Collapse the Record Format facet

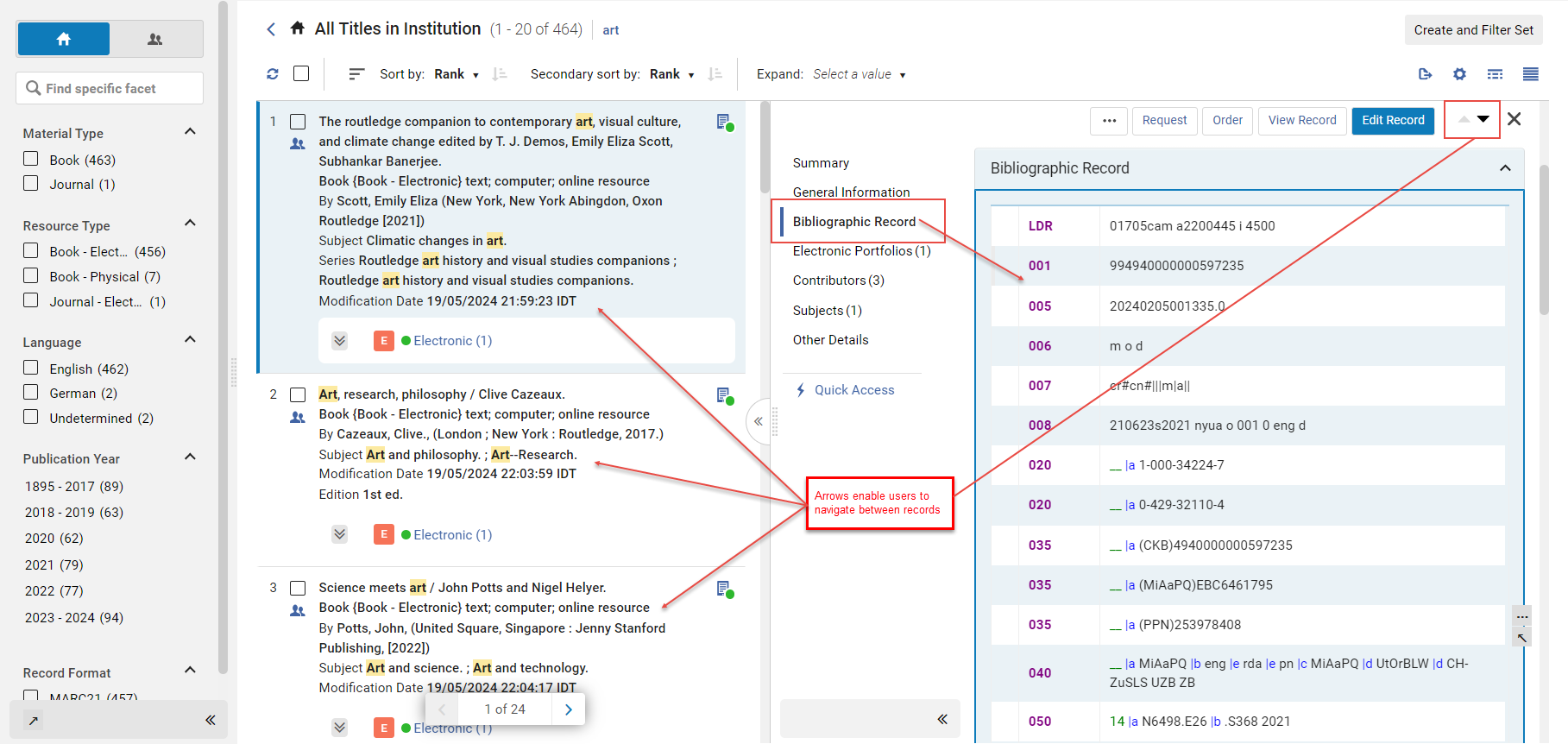coord(191,670)
